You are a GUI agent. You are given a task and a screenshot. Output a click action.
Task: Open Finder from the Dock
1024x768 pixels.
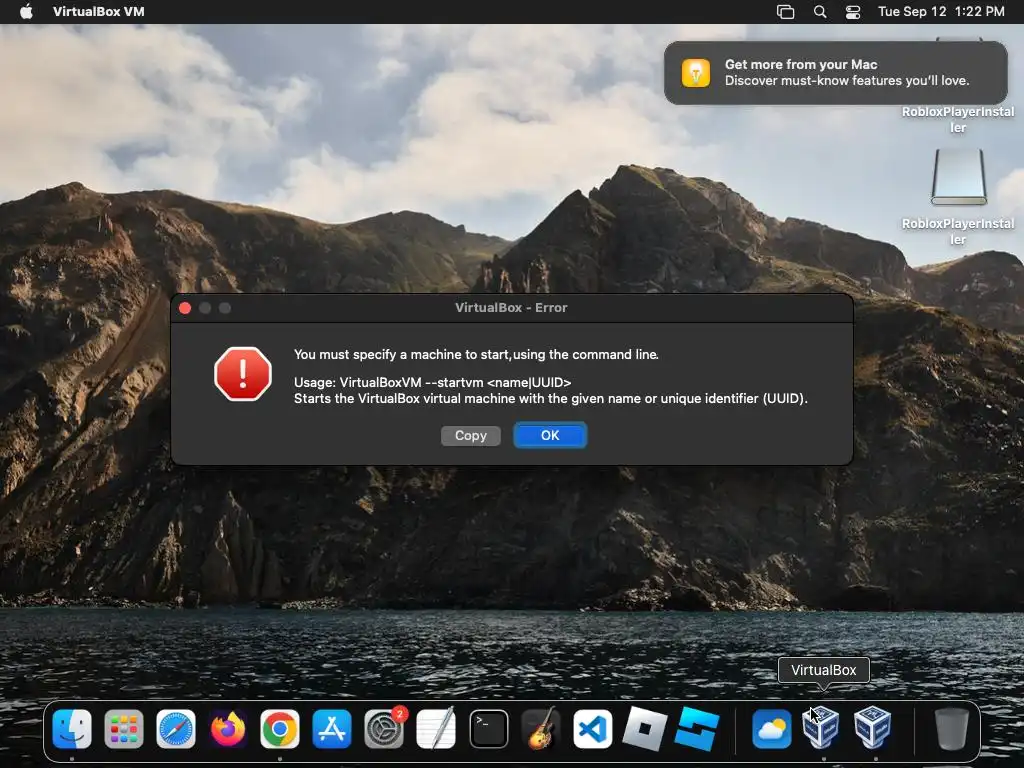(72, 729)
